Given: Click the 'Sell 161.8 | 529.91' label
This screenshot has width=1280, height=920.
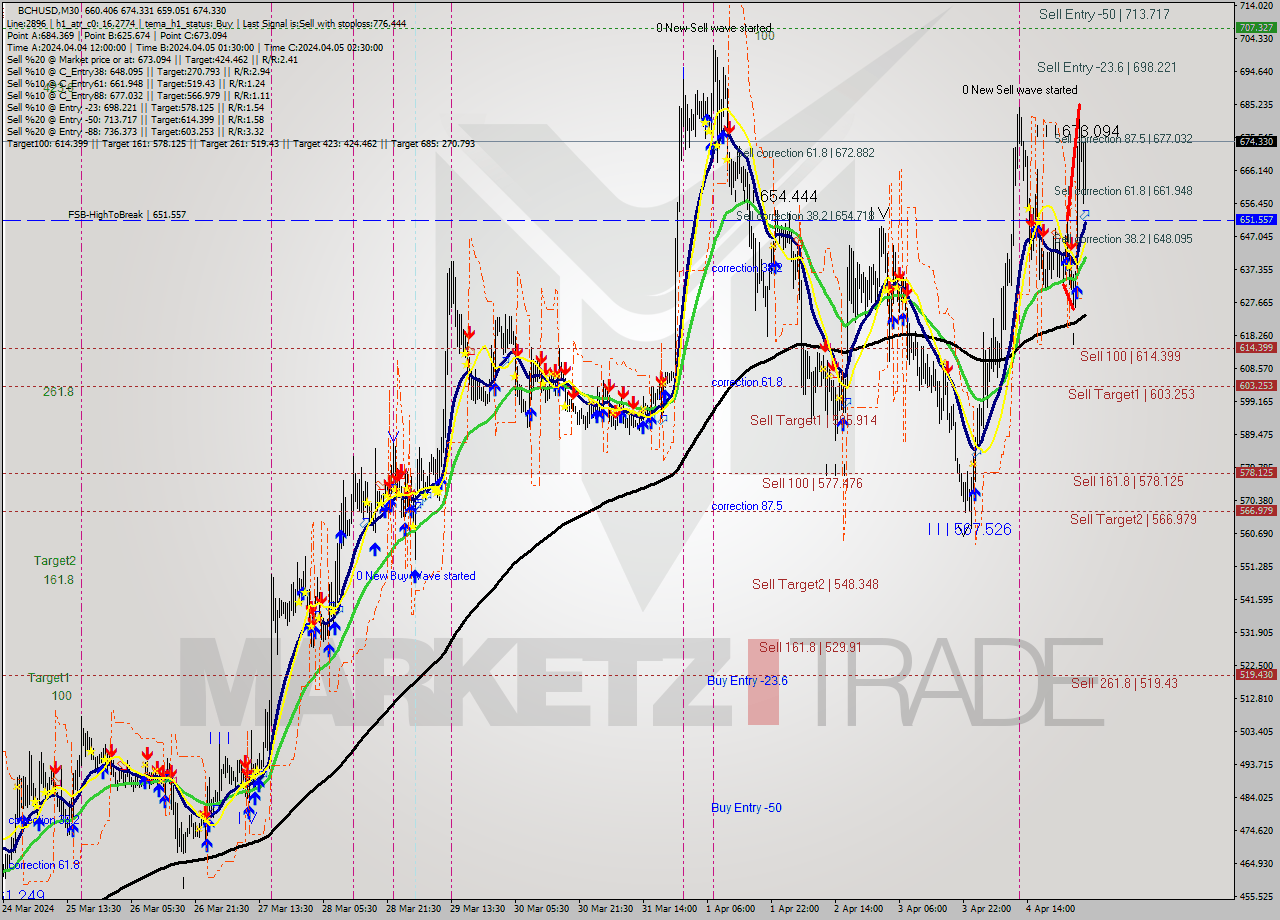Looking at the screenshot, I should click(810, 647).
